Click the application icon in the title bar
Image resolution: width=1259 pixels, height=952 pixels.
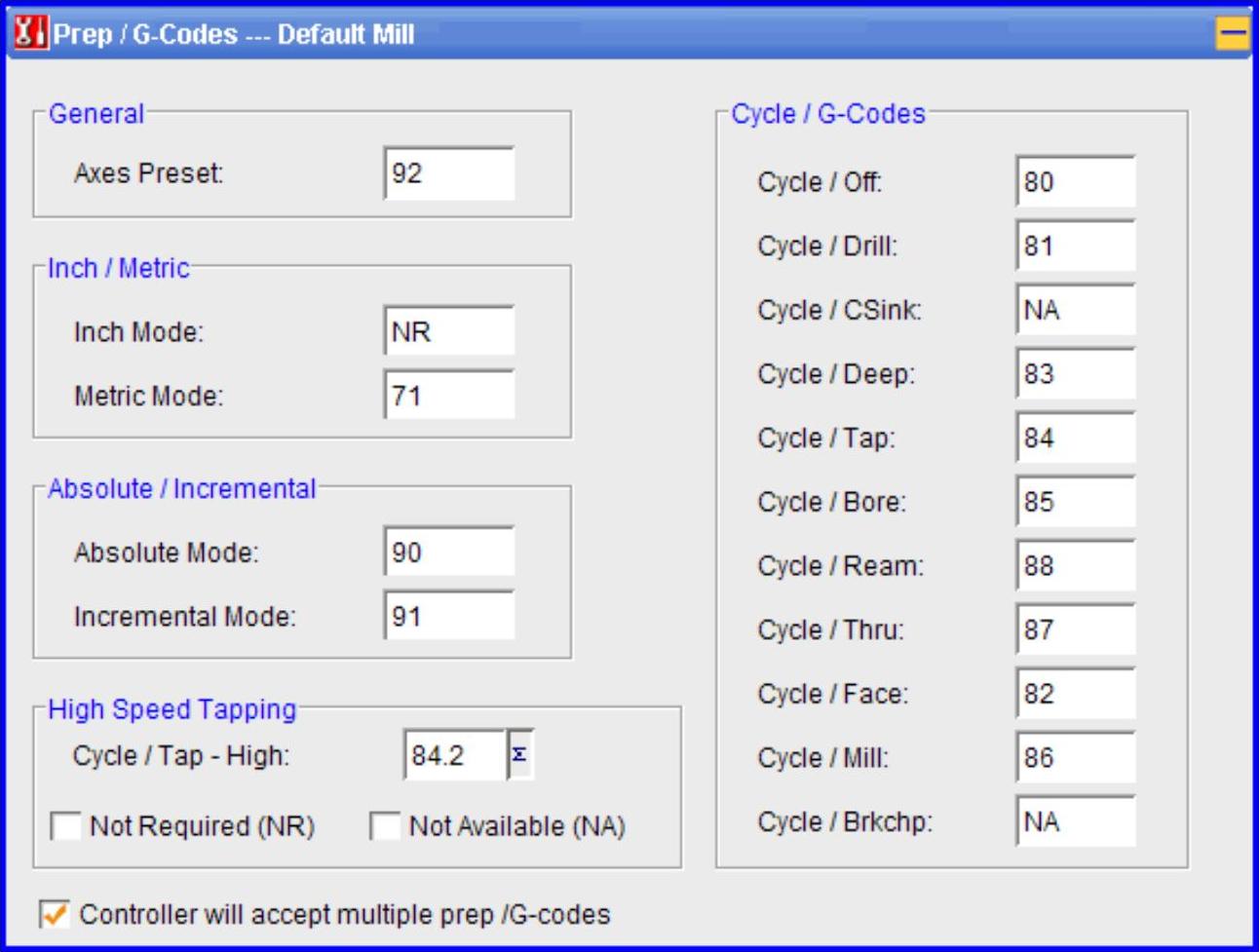pos(30,33)
